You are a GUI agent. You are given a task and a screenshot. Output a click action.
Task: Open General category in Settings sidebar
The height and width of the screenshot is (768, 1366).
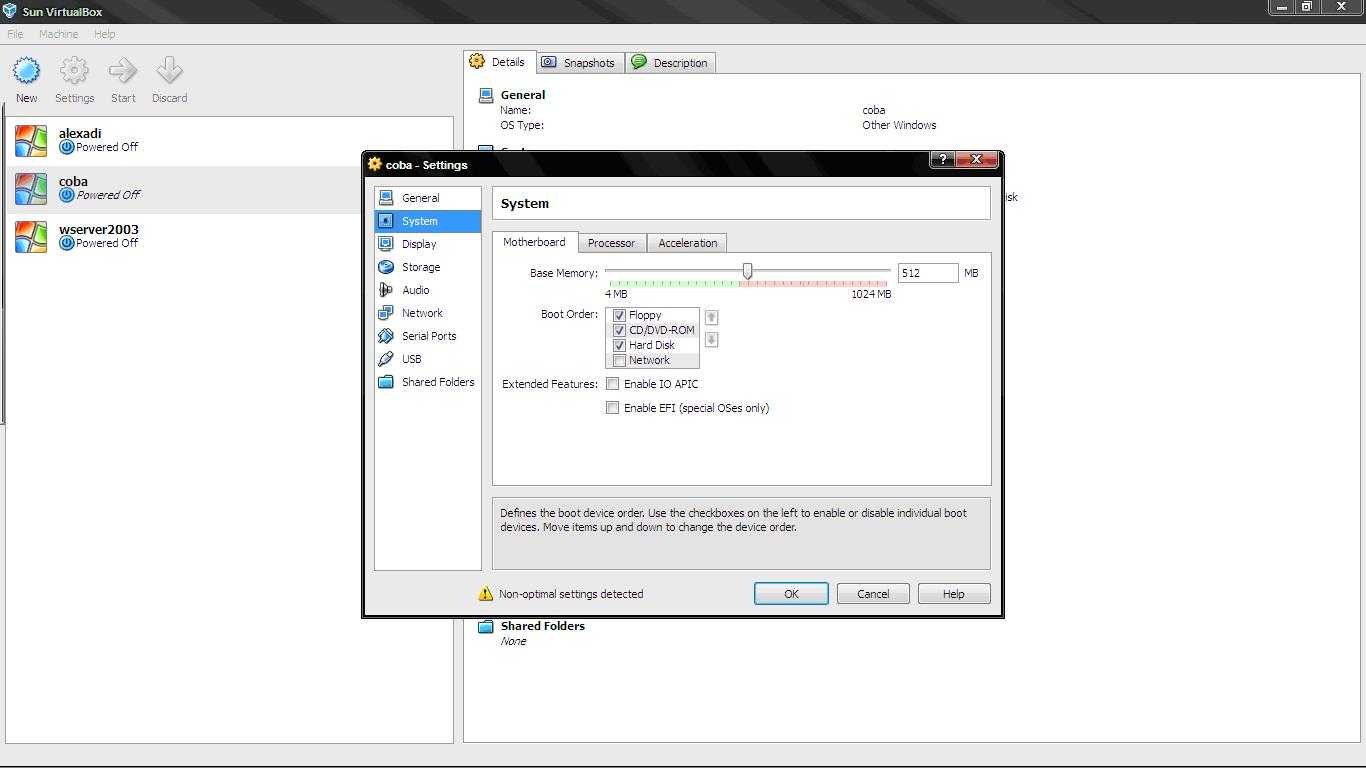pyautogui.click(x=428, y=198)
